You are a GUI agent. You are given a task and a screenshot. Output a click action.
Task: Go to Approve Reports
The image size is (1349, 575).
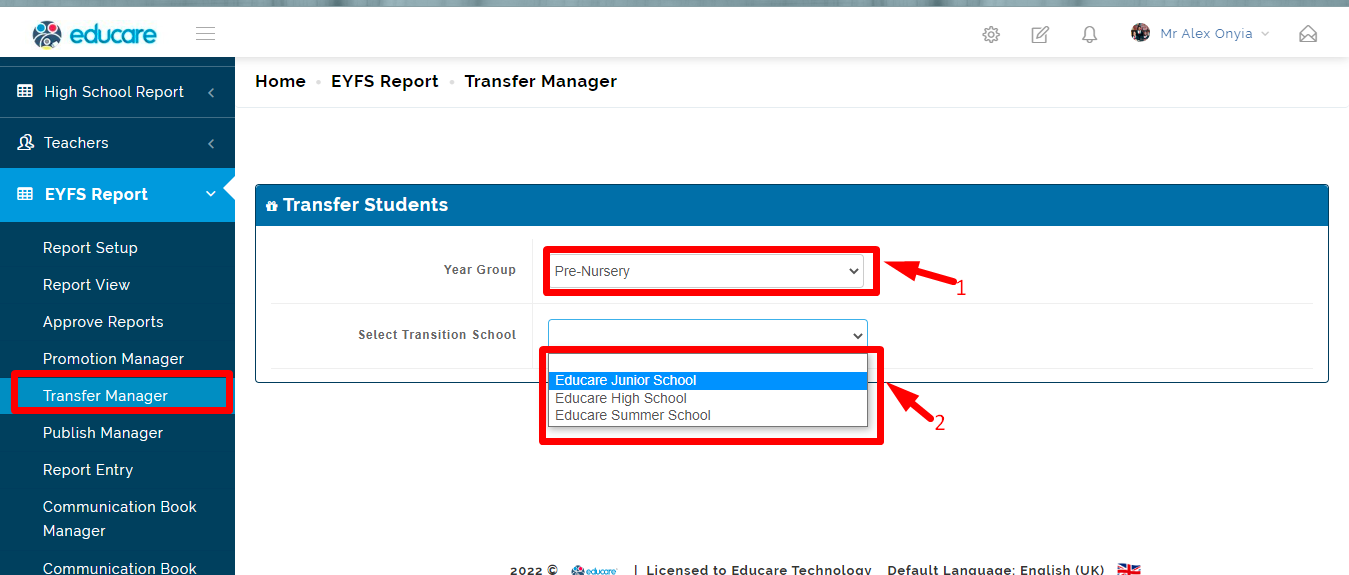pyautogui.click(x=103, y=322)
